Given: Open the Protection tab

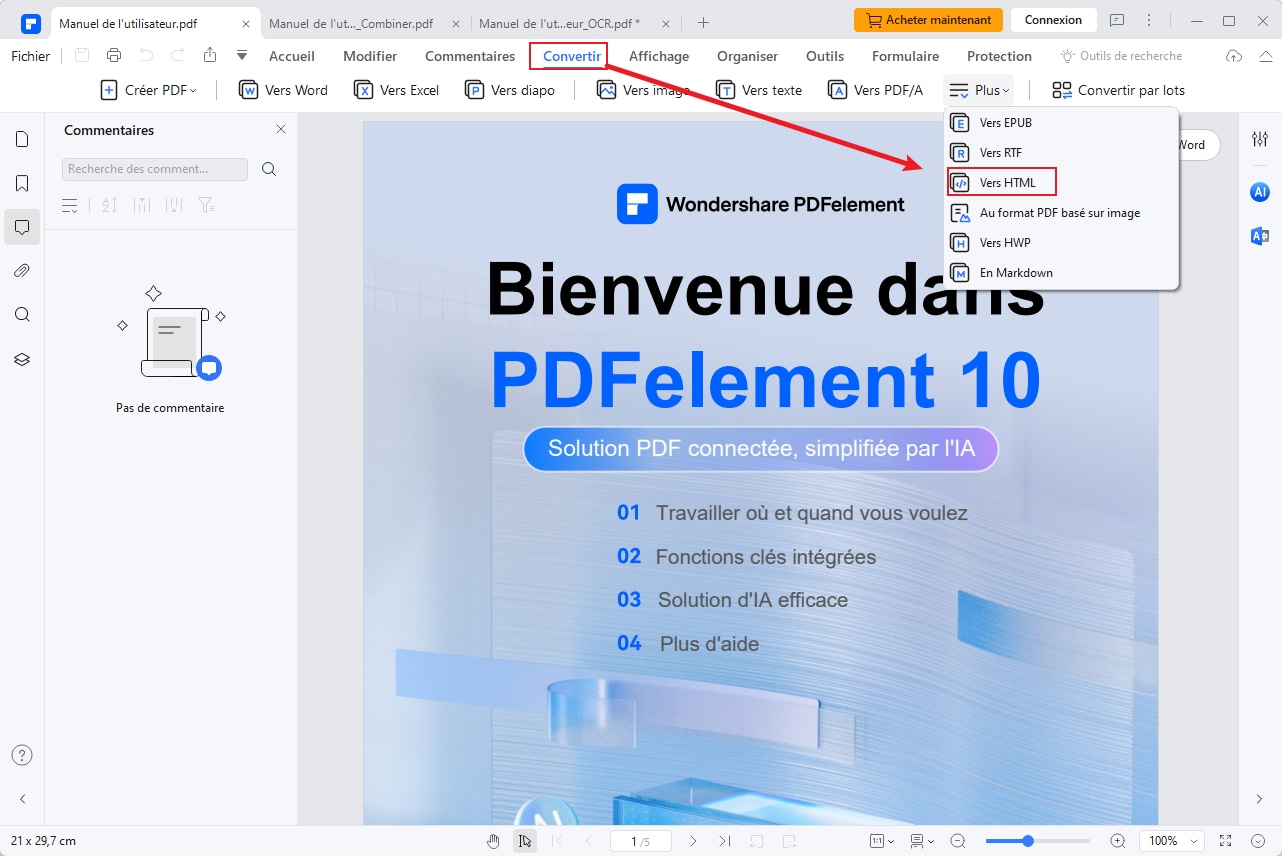Looking at the screenshot, I should coord(999,56).
